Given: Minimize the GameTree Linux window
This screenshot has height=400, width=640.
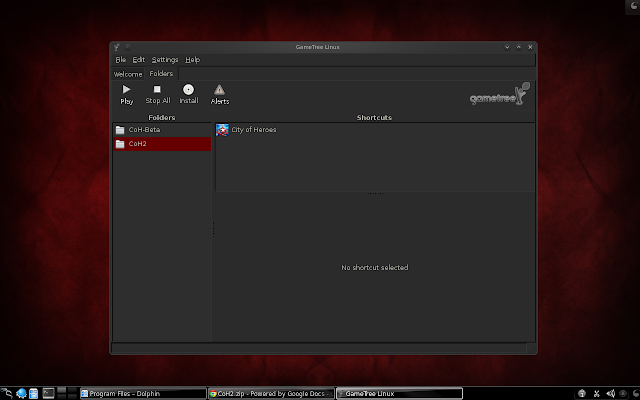Looking at the screenshot, I should [x=507, y=47].
